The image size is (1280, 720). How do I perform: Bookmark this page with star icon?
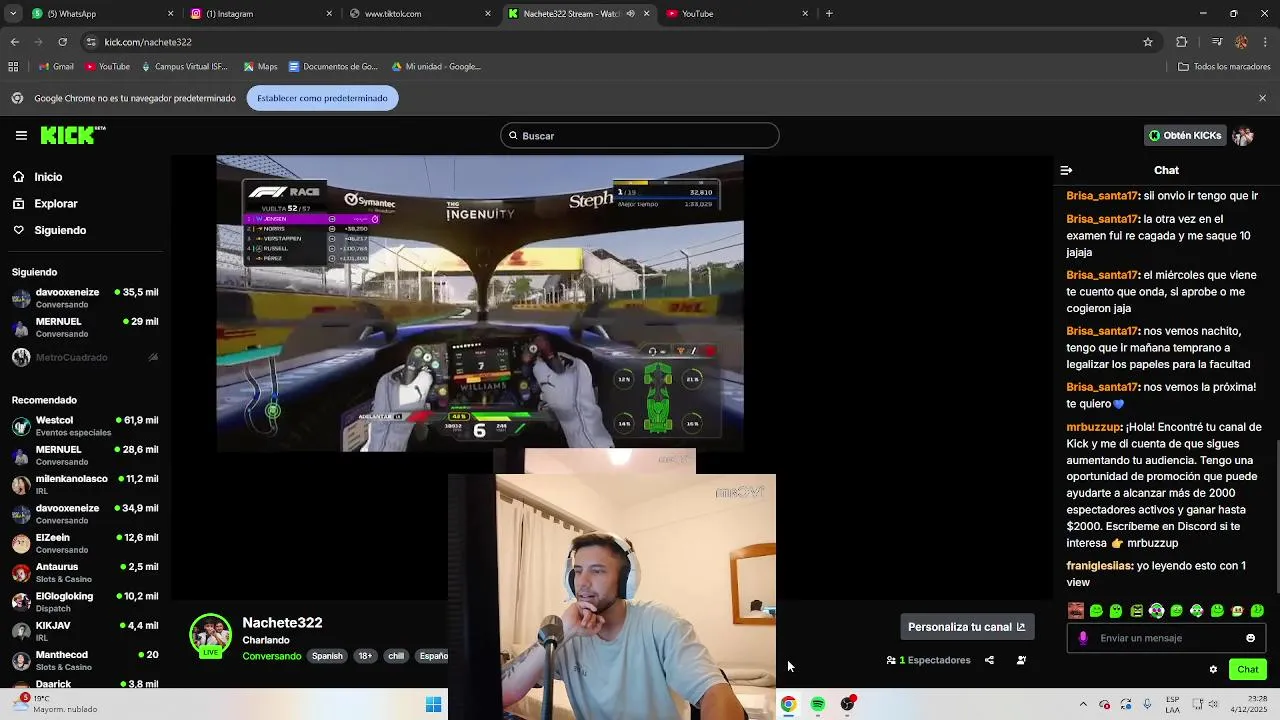(x=1148, y=42)
